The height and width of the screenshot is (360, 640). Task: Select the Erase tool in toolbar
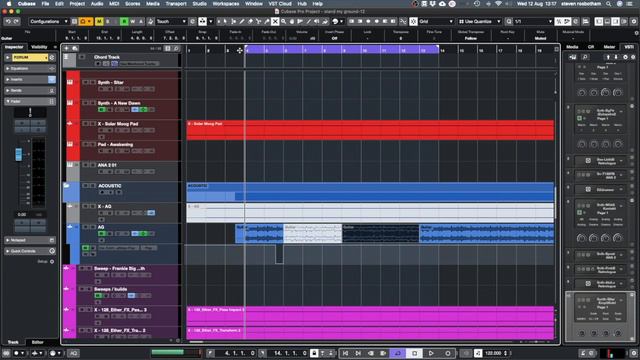click(x=250, y=21)
